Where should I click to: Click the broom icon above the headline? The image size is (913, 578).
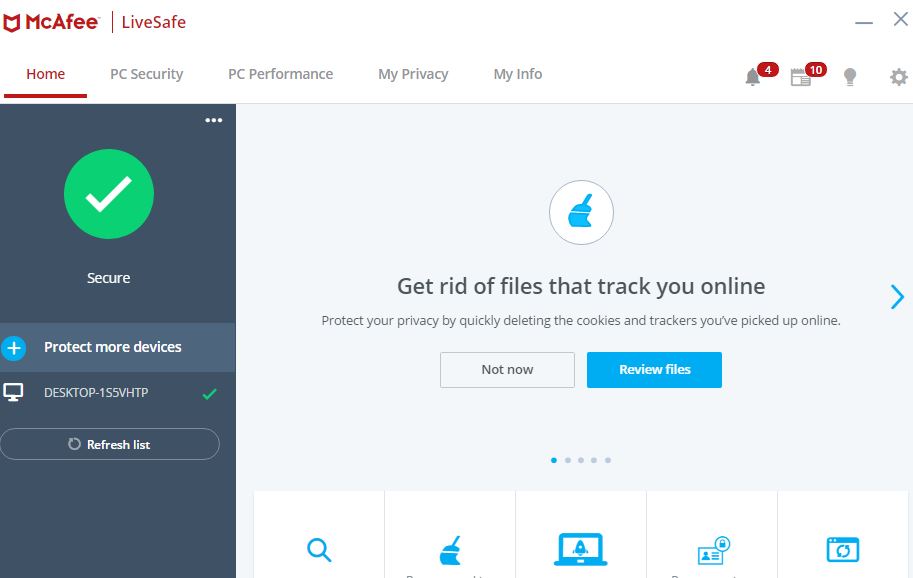pyautogui.click(x=581, y=212)
